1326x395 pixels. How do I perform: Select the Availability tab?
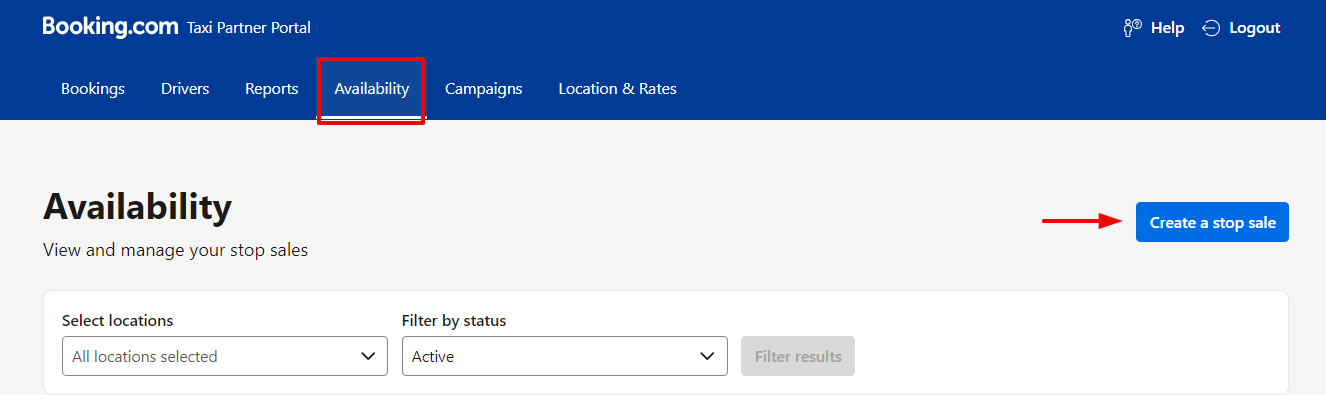click(x=372, y=89)
